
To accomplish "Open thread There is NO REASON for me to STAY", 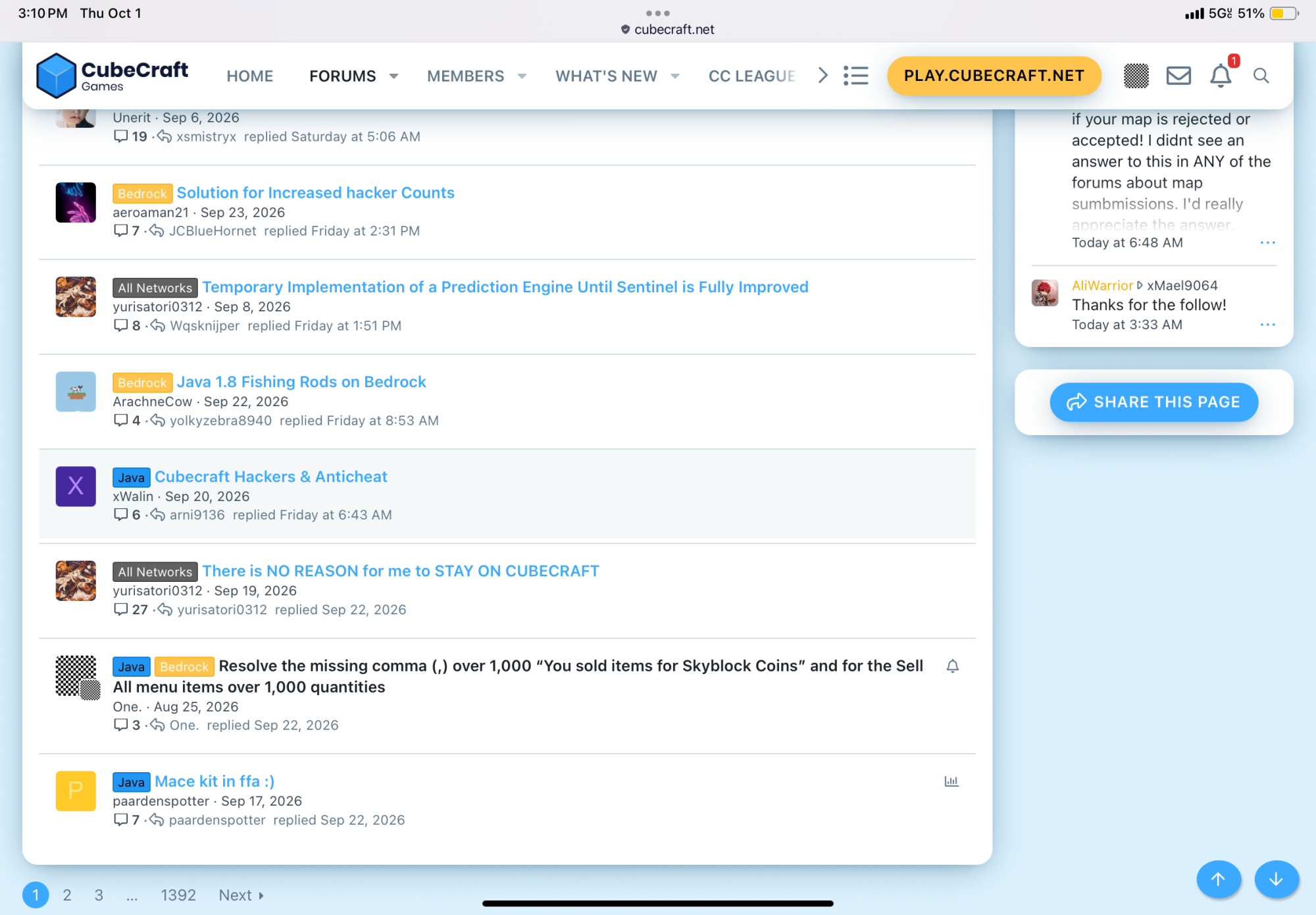I will pos(401,571).
